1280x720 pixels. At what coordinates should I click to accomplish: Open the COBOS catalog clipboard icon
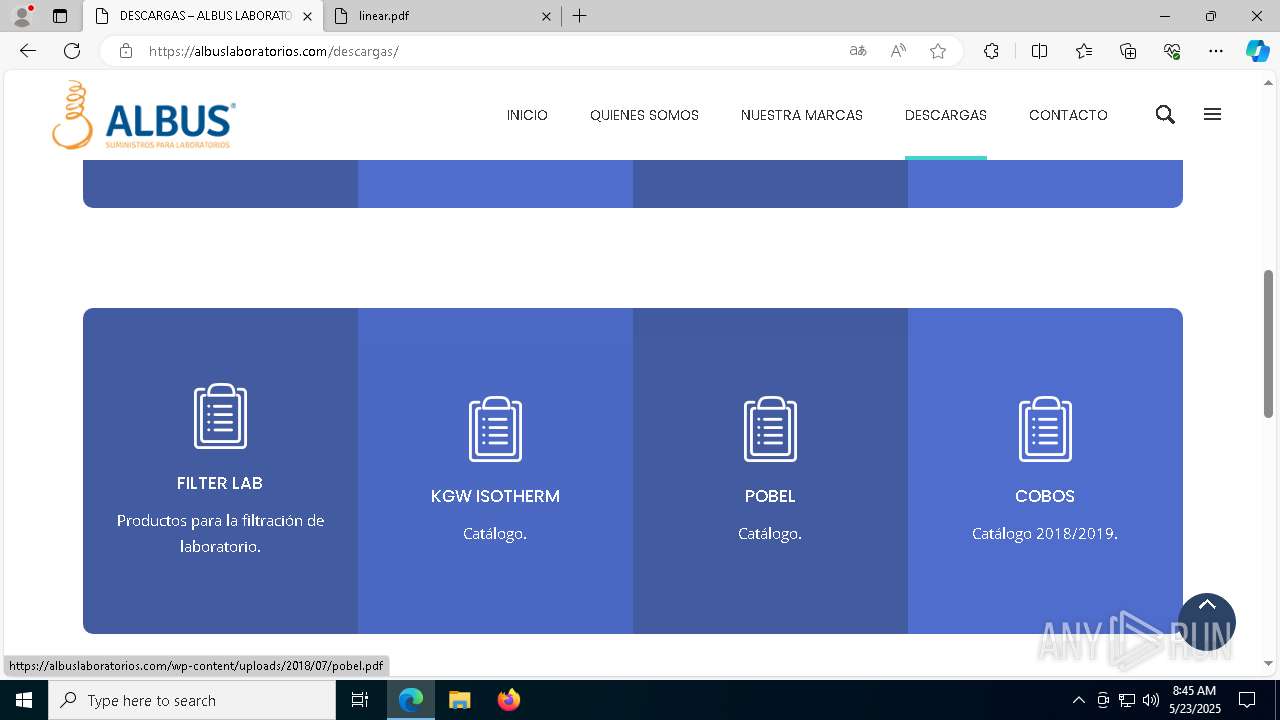tap(1045, 429)
